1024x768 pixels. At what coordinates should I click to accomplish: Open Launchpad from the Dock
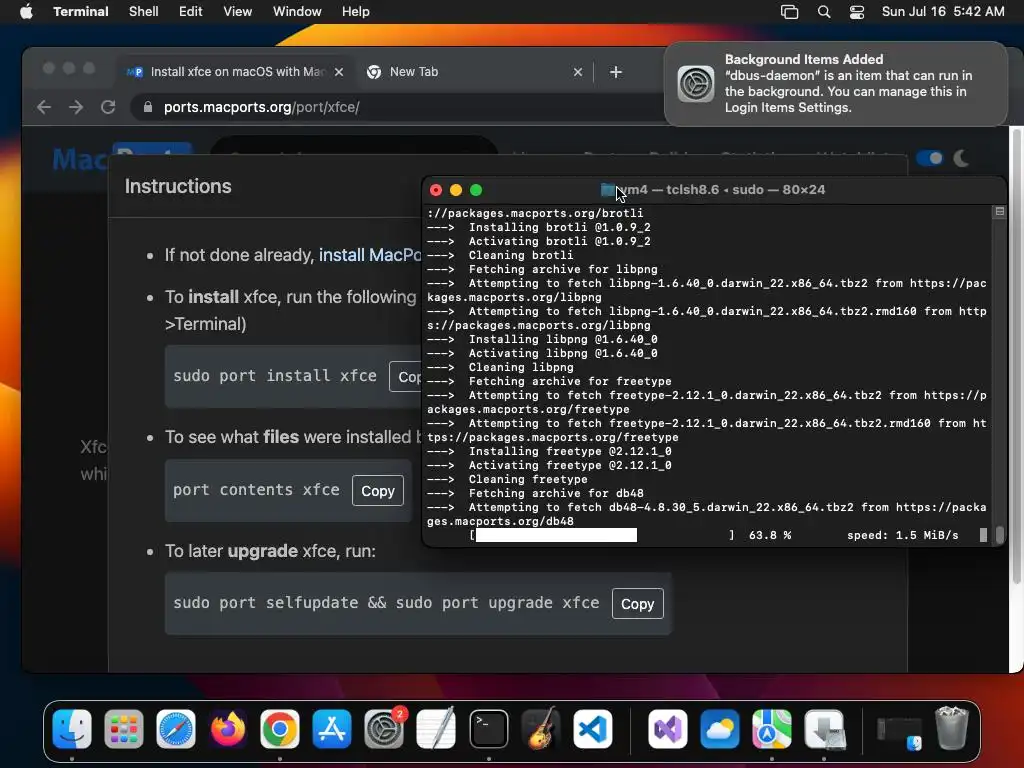tap(123, 729)
